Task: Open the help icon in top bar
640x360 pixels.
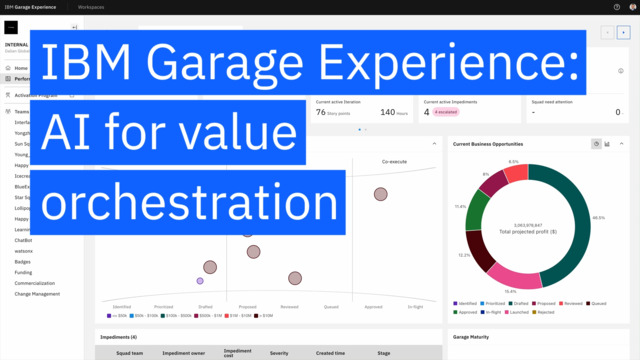Action: [x=617, y=7]
